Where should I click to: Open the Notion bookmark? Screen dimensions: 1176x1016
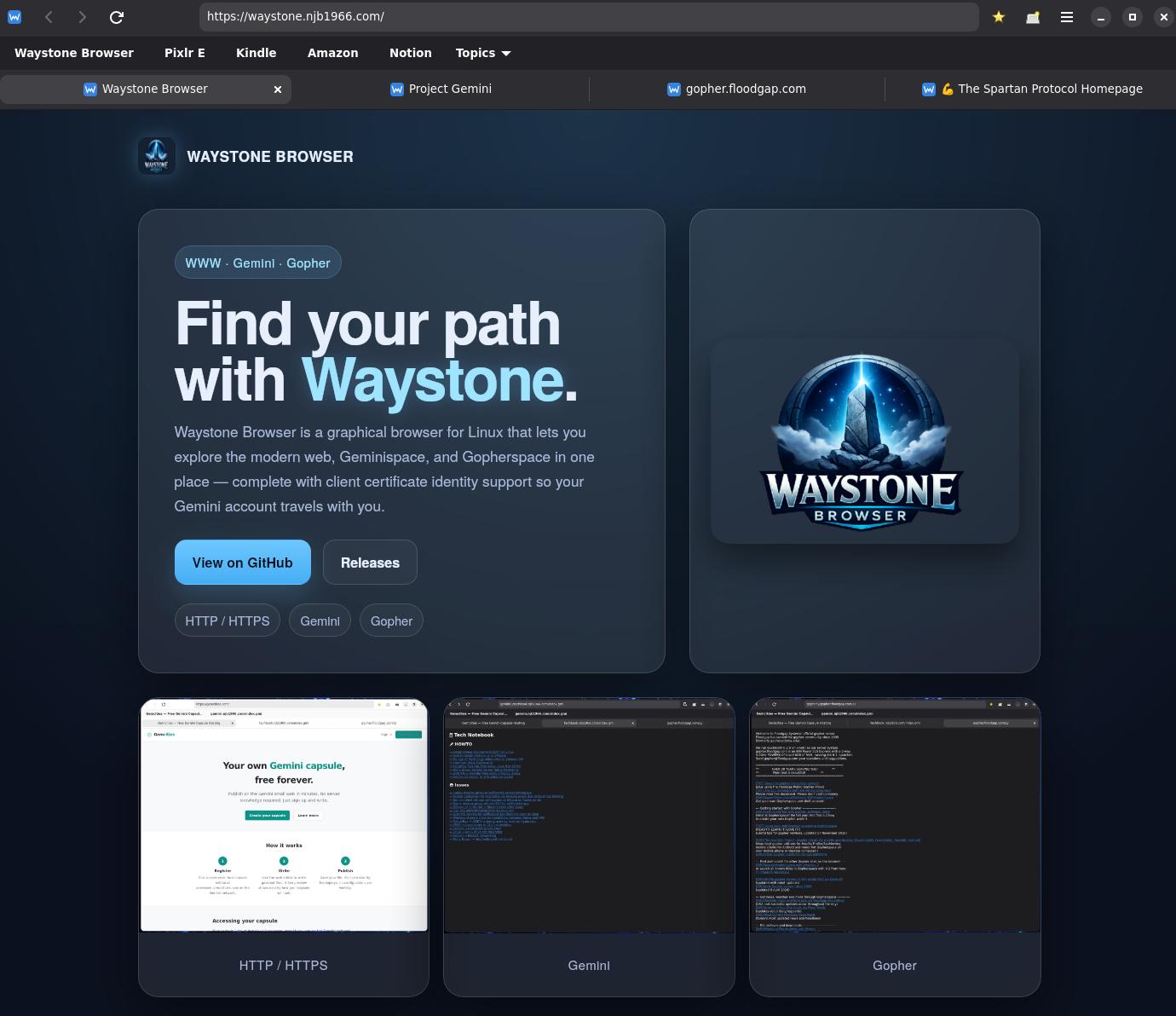tap(411, 53)
